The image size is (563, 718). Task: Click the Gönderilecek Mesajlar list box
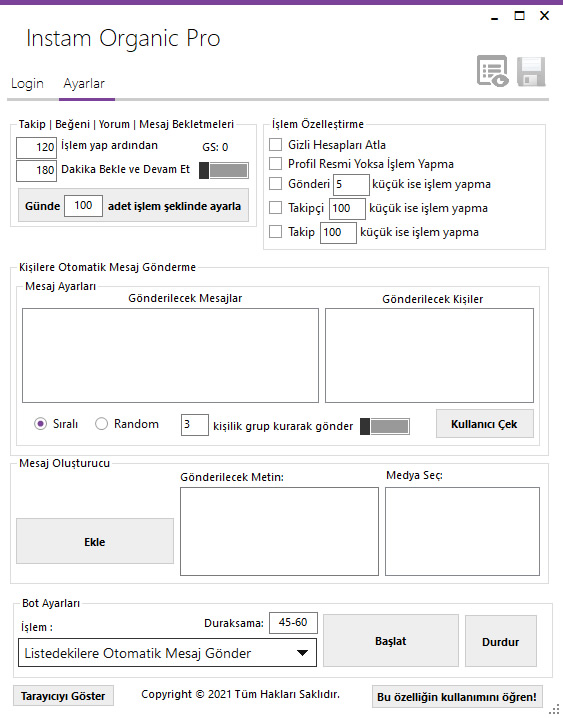[170, 355]
